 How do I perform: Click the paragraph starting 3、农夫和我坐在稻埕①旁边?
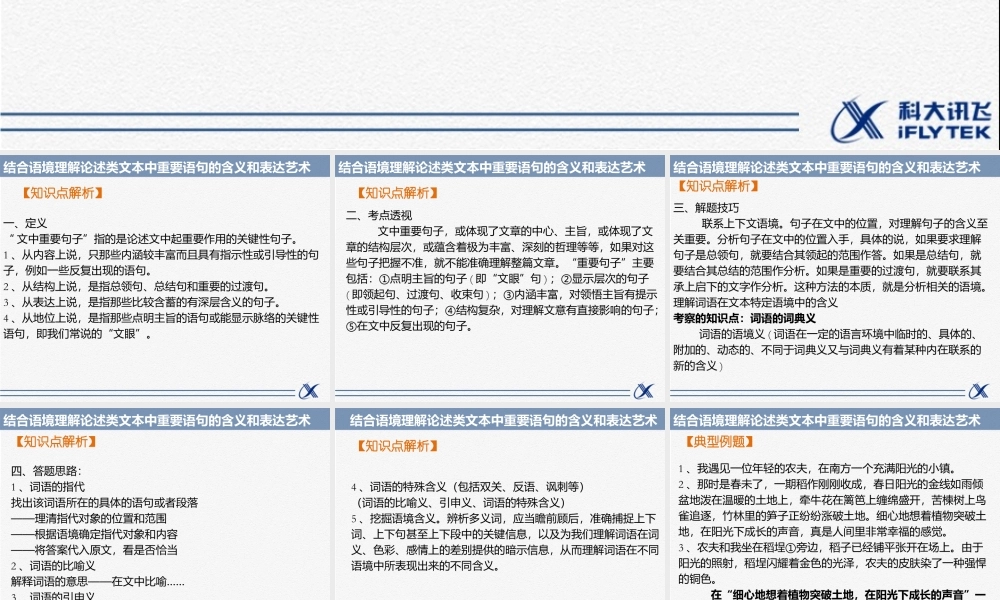pyautogui.click(x=832, y=563)
